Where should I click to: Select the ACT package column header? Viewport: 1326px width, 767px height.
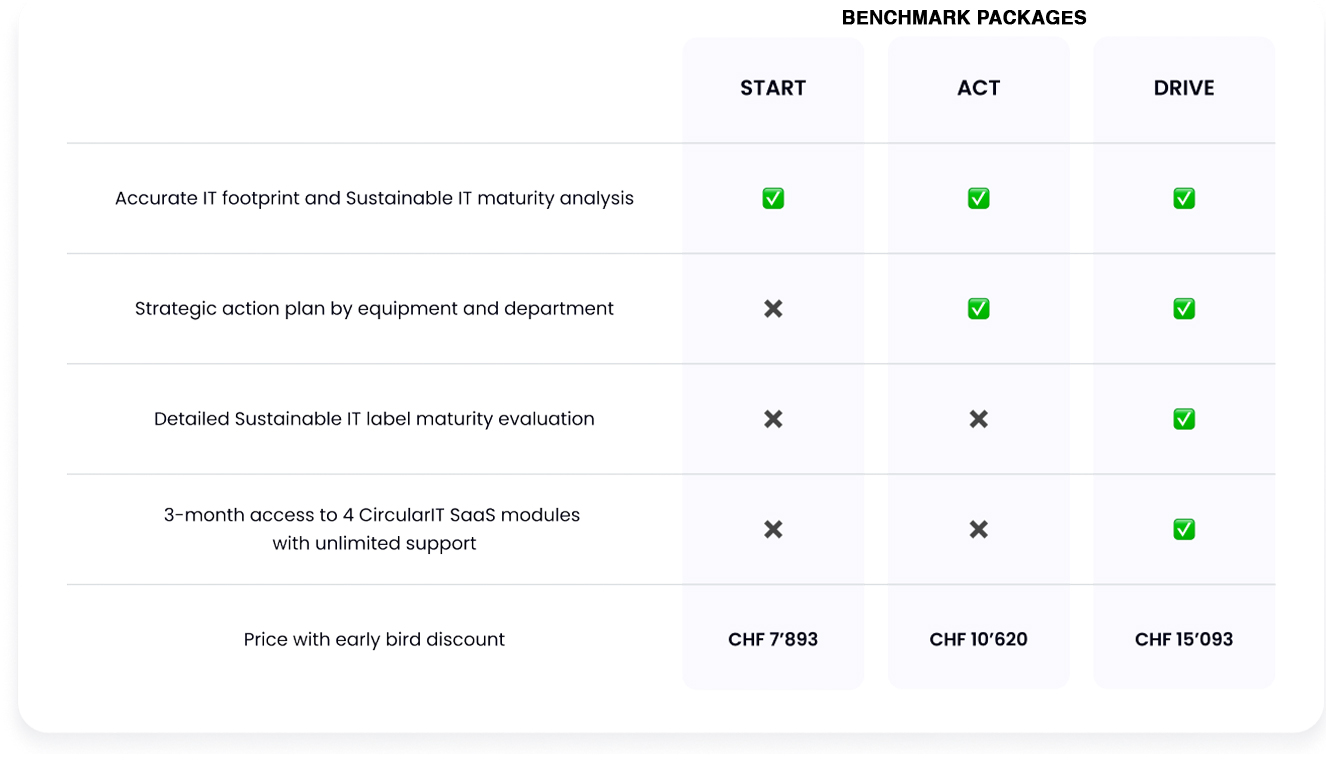(x=979, y=88)
